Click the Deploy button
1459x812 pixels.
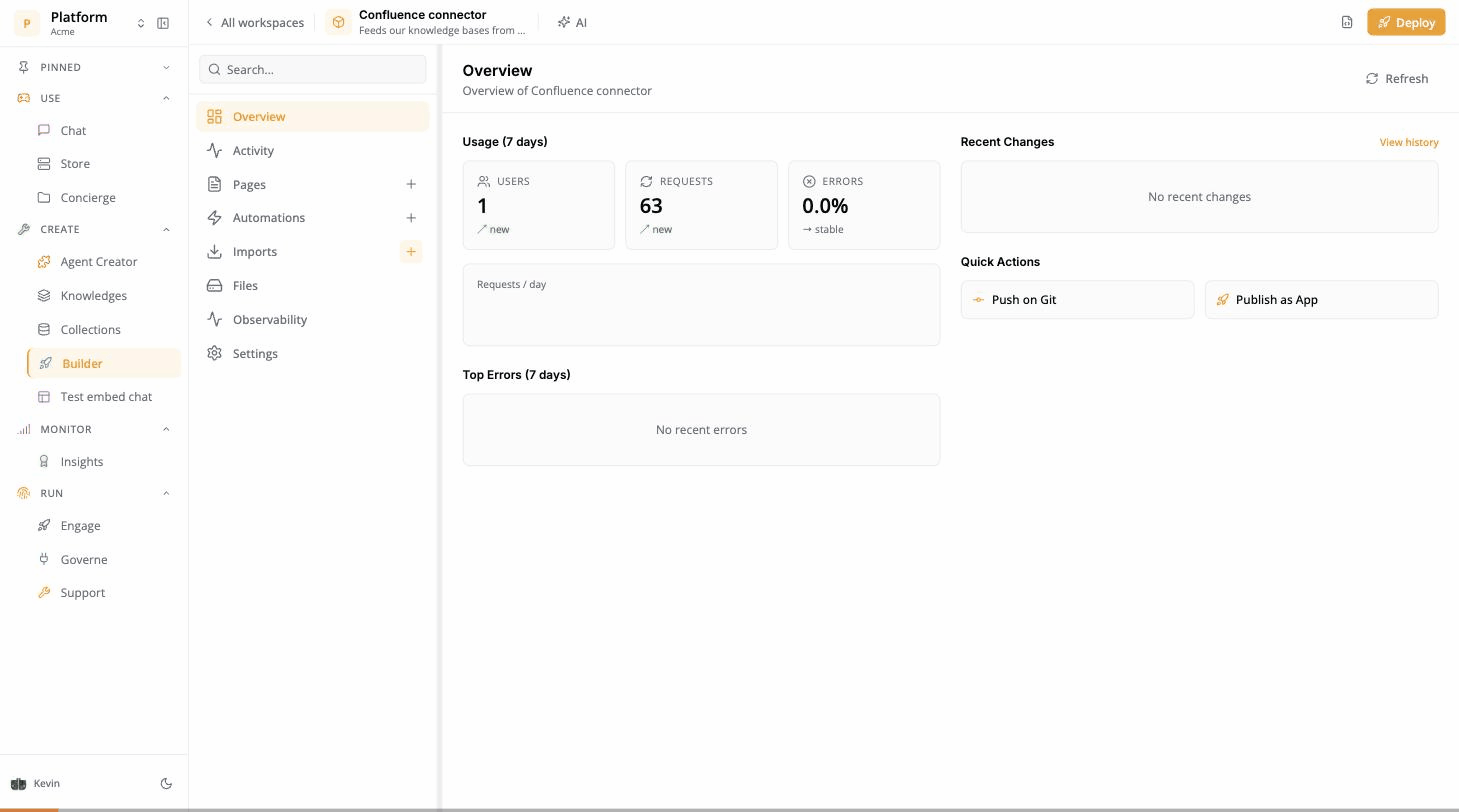[x=1406, y=22]
